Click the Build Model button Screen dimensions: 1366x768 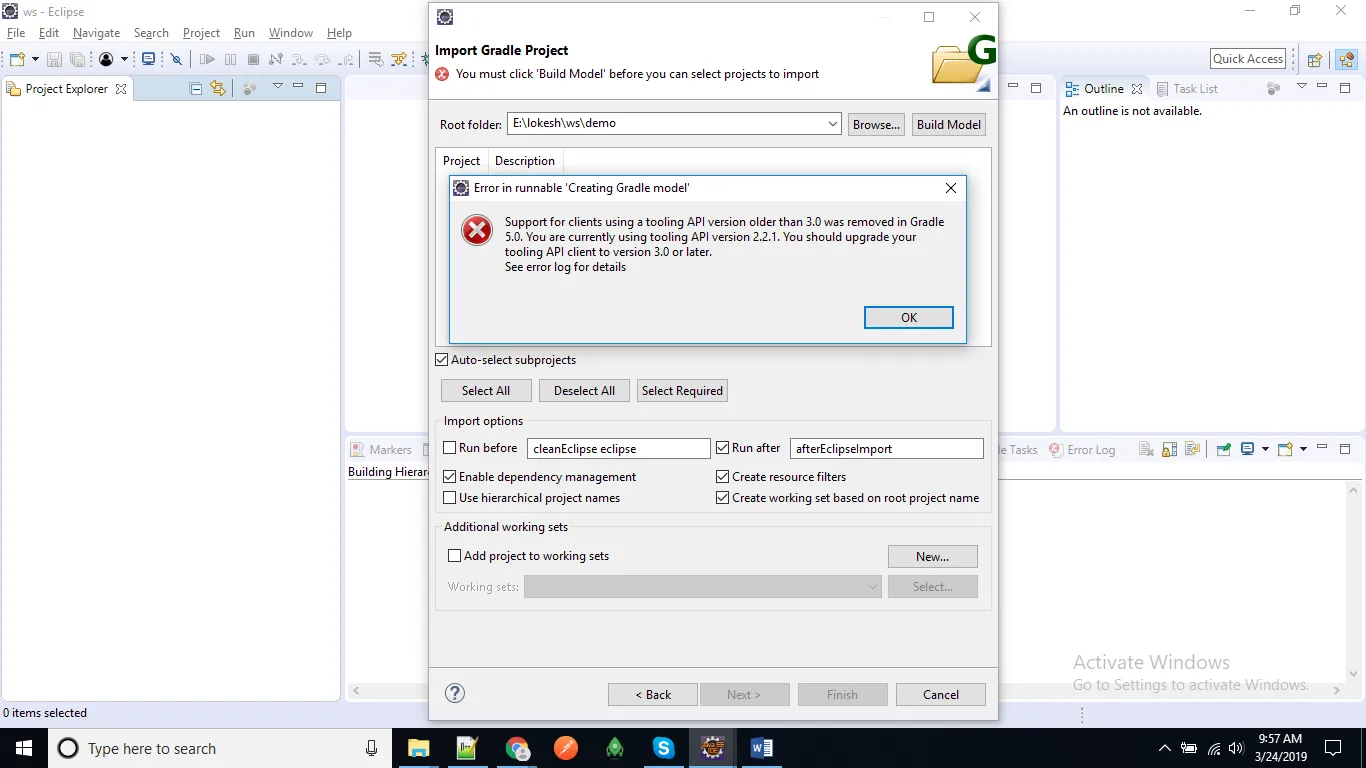pos(949,124)
